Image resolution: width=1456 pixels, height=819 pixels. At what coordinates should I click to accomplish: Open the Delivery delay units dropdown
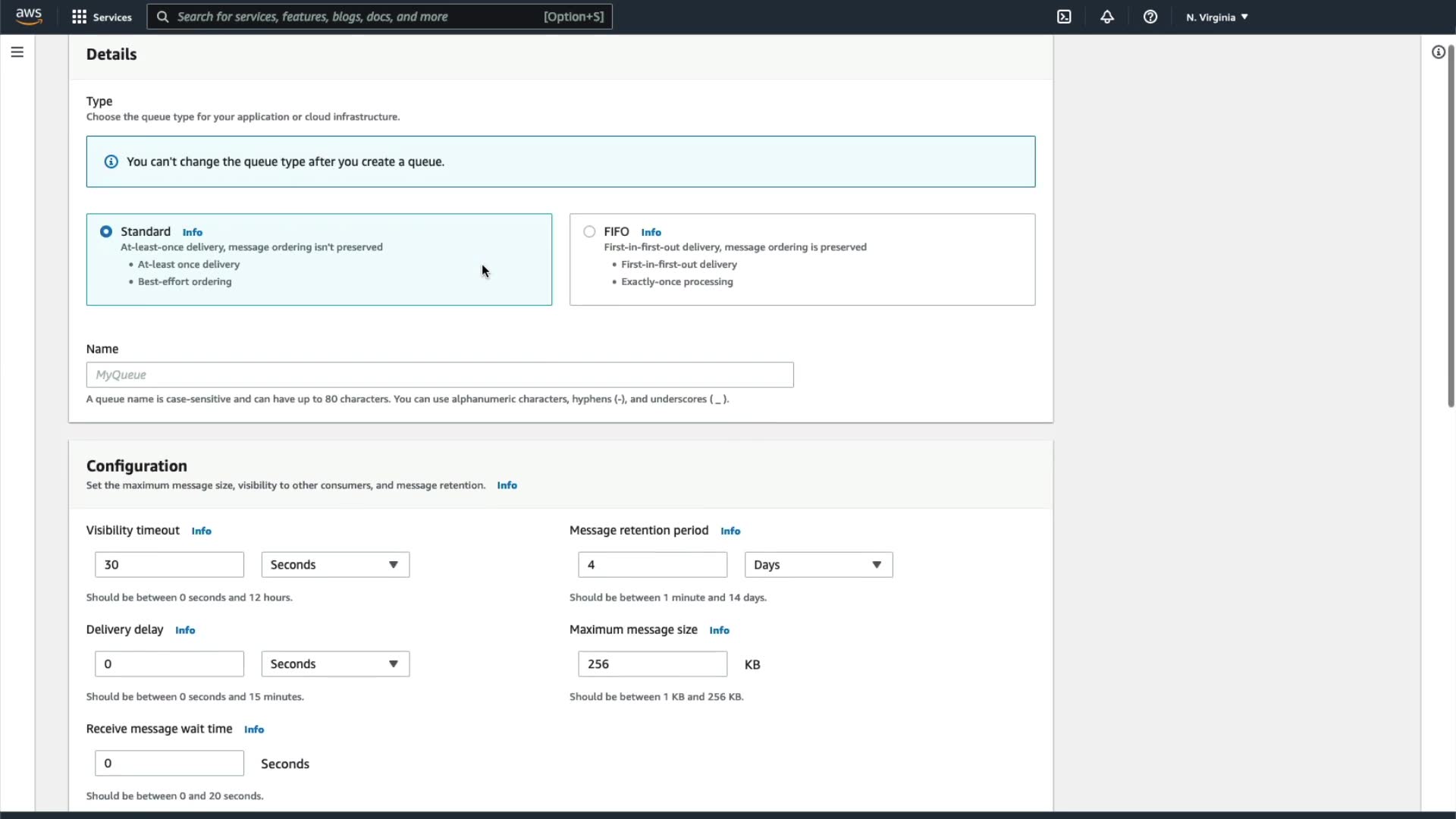335,664
